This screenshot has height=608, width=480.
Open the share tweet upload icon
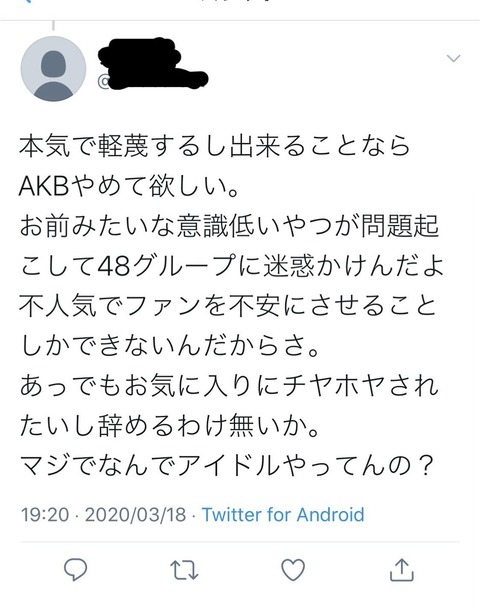[401, 569]
